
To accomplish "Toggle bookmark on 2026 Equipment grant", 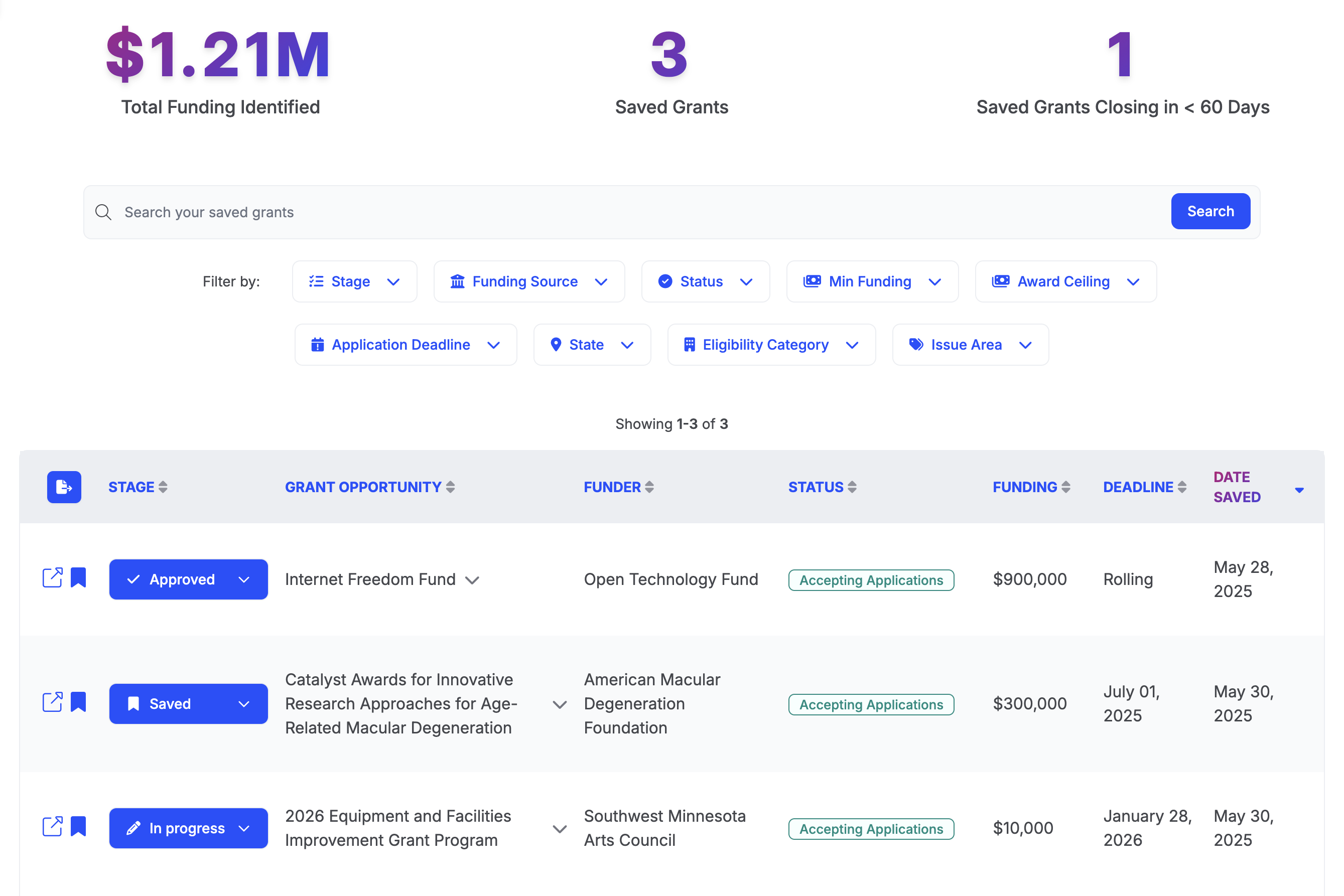I will pos(78,826).
